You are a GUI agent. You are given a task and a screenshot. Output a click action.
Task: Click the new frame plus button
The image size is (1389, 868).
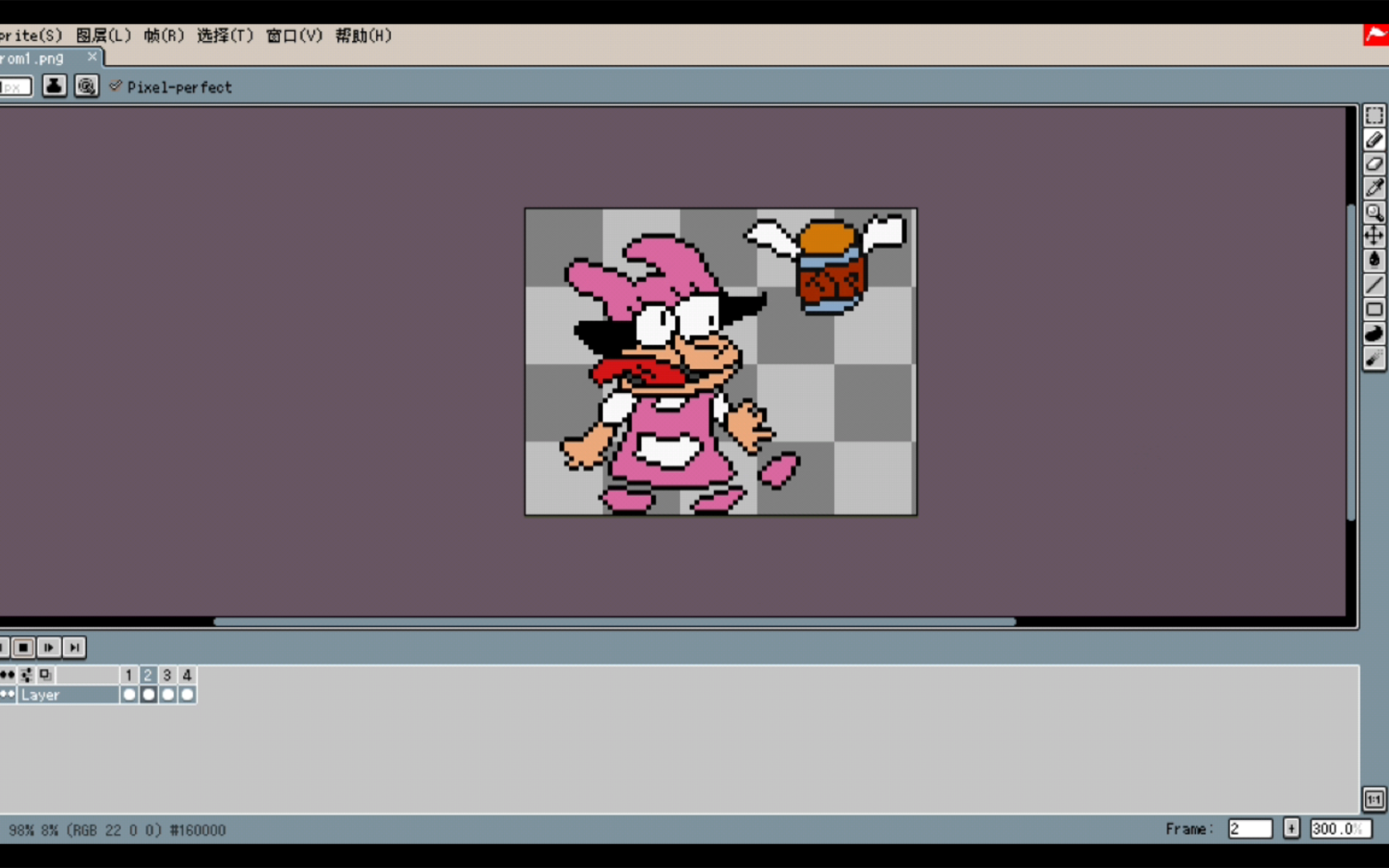pyautogui.click(x=1291, y=829)
